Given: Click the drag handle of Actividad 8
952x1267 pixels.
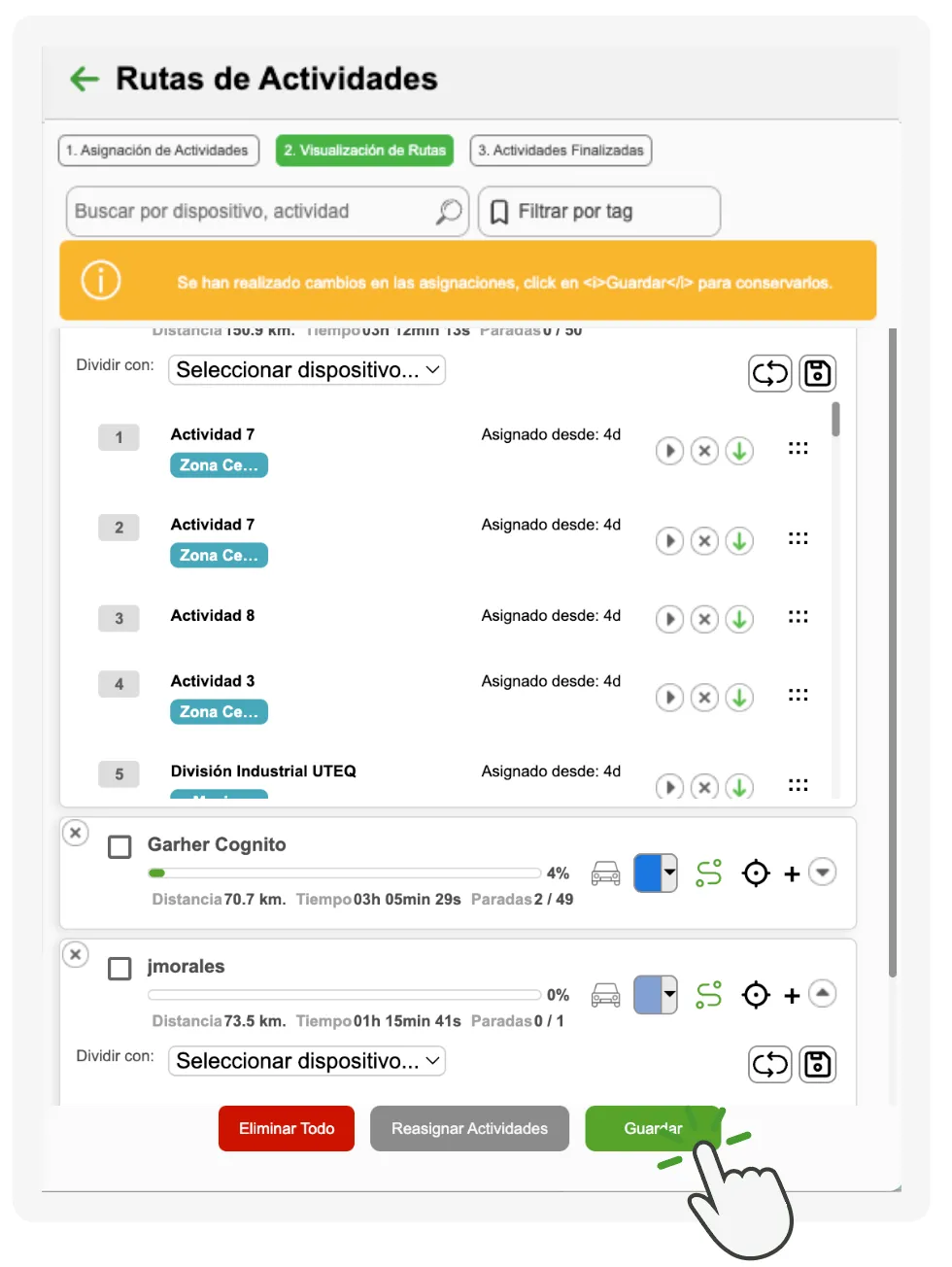Looking at the screenshot, I should [799, 616].
